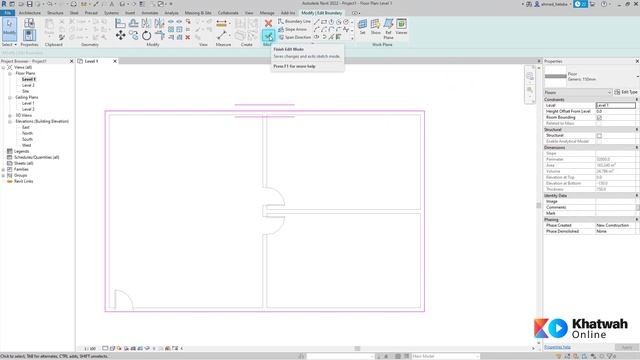Close the Project Browser panel

[71, 61]
